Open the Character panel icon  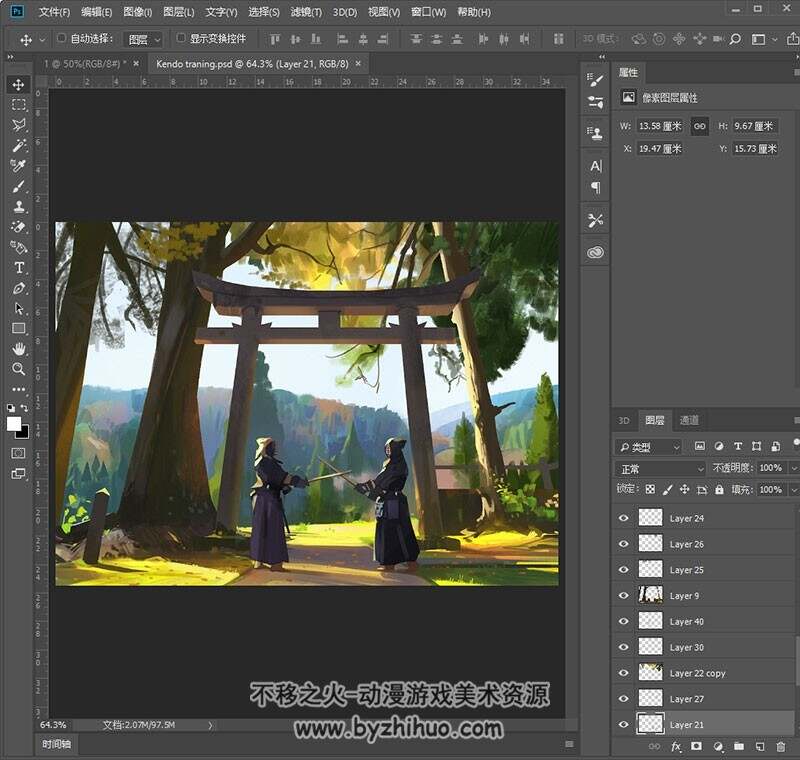[595, 166]
